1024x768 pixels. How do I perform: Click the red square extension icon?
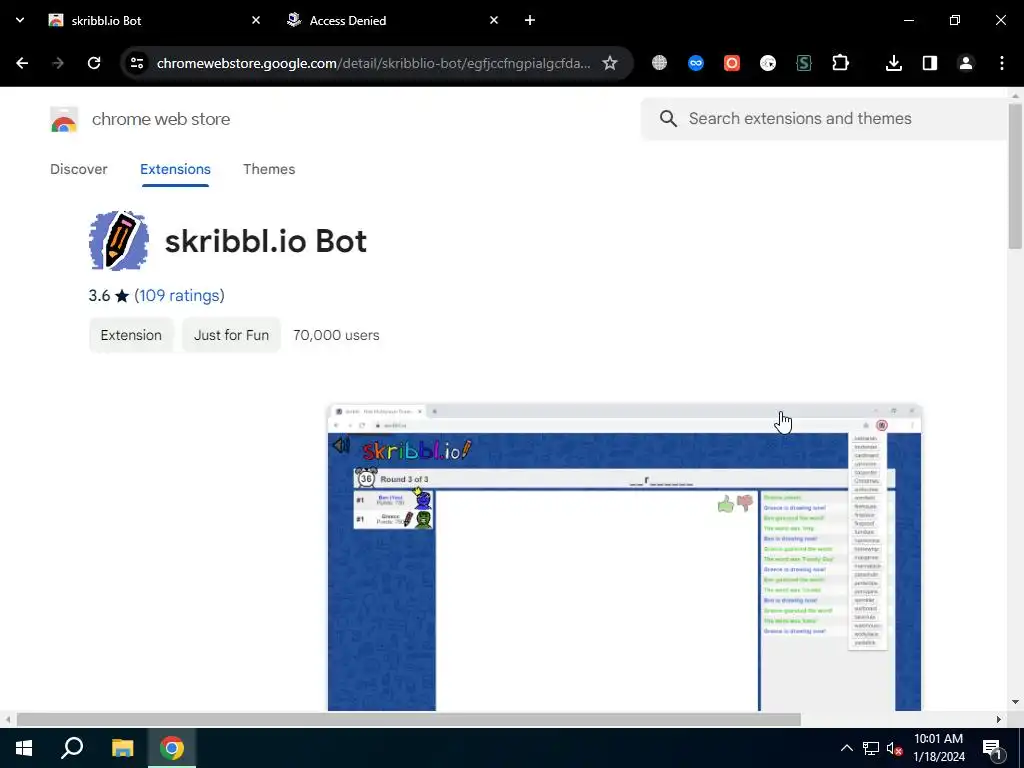pyautogui.click(x=732, y=63)
